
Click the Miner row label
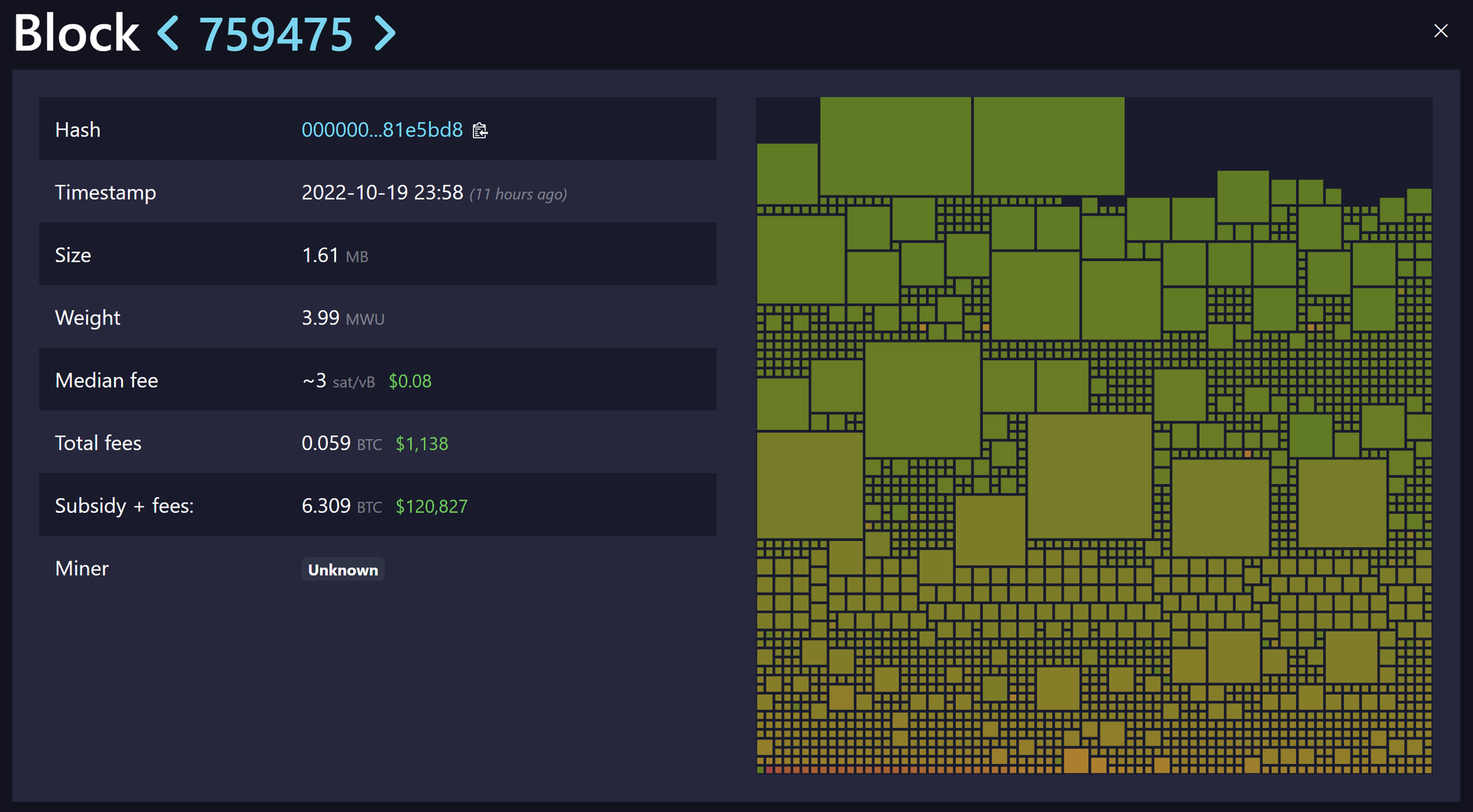[82, 568]
